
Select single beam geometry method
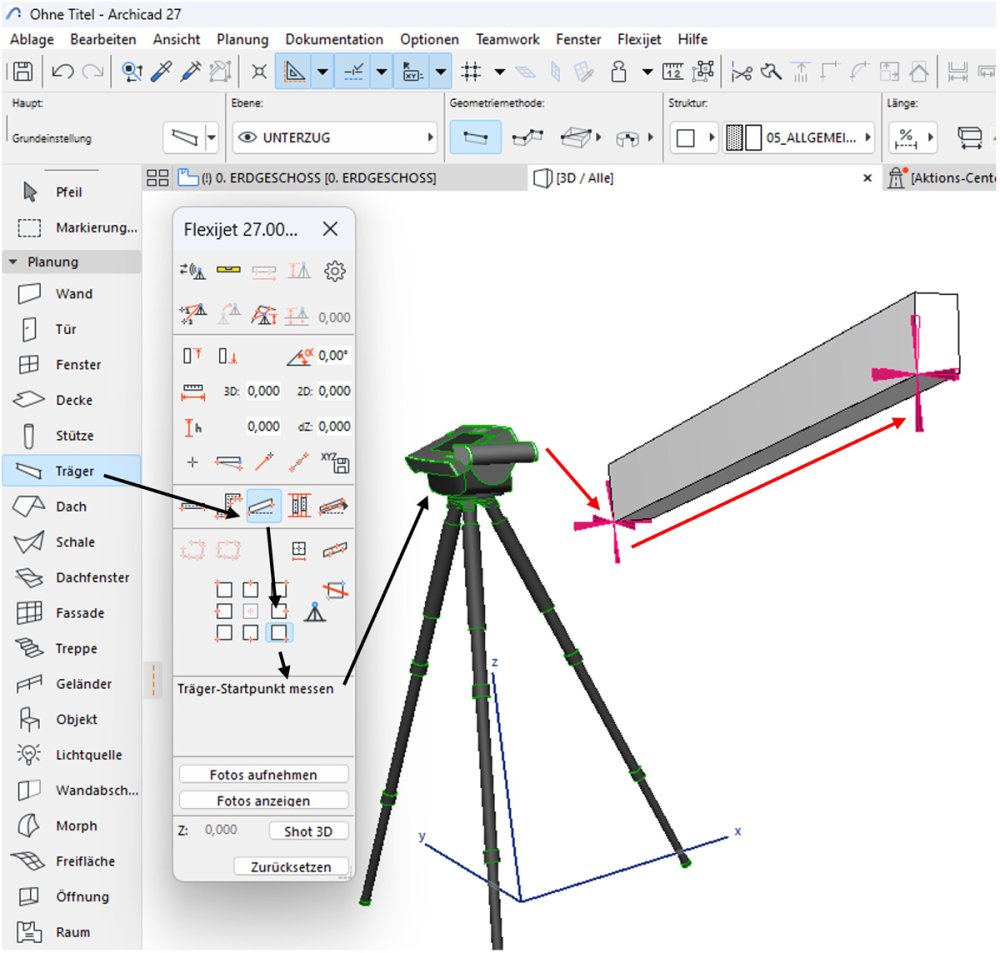(x=475, y=138)
